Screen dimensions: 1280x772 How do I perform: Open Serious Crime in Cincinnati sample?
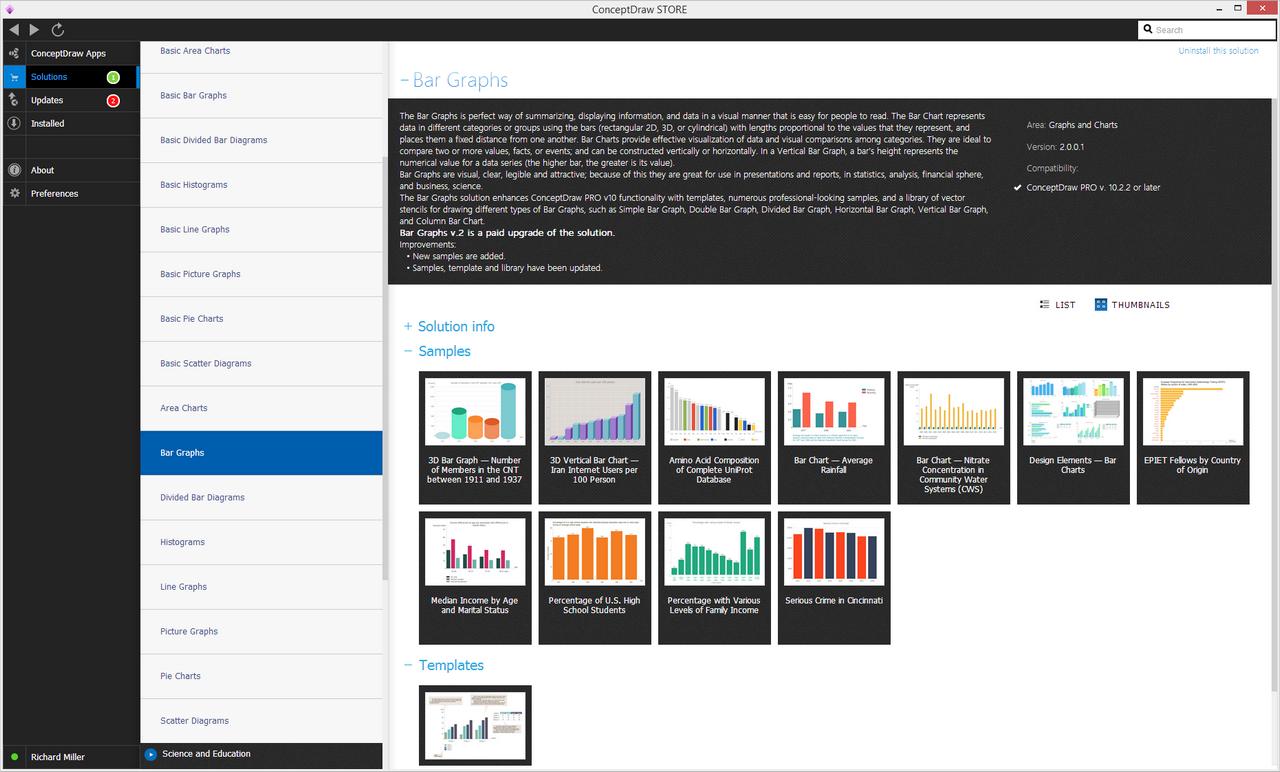[x=834, y=577]
